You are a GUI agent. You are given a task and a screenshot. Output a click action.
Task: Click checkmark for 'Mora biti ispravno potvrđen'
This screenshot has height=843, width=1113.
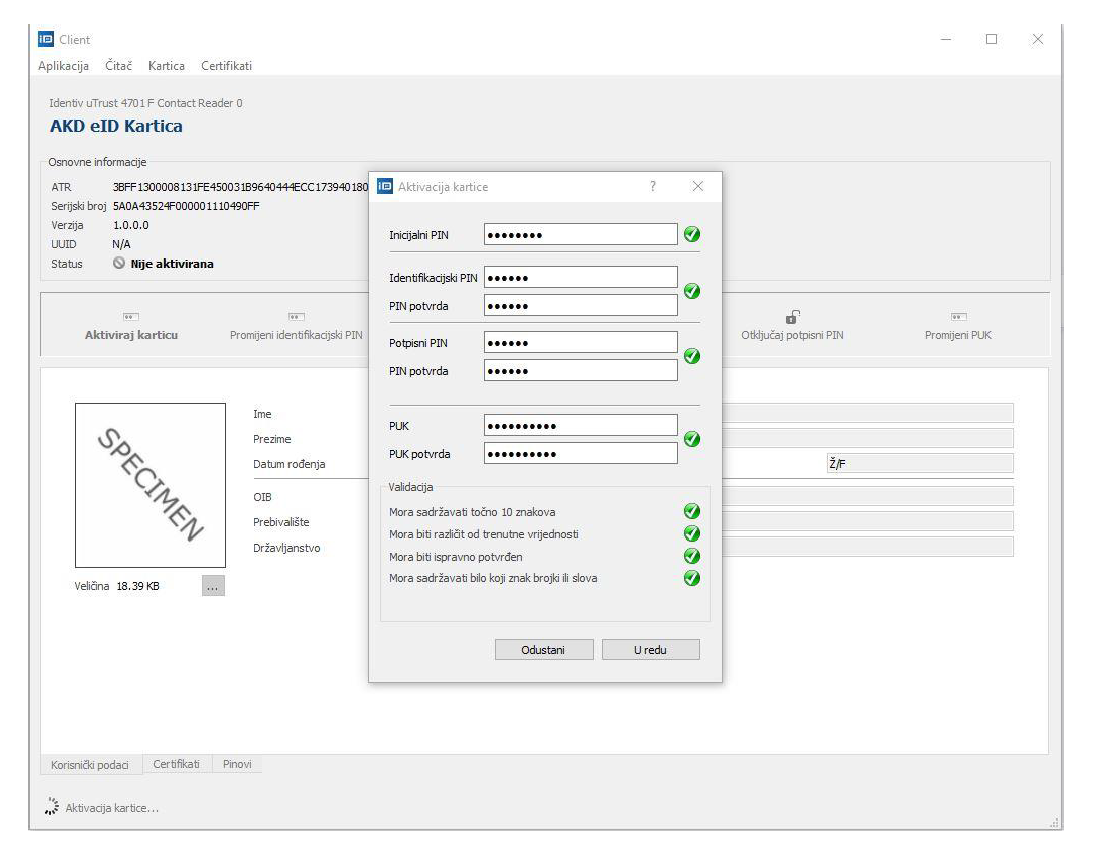[691, 556]
